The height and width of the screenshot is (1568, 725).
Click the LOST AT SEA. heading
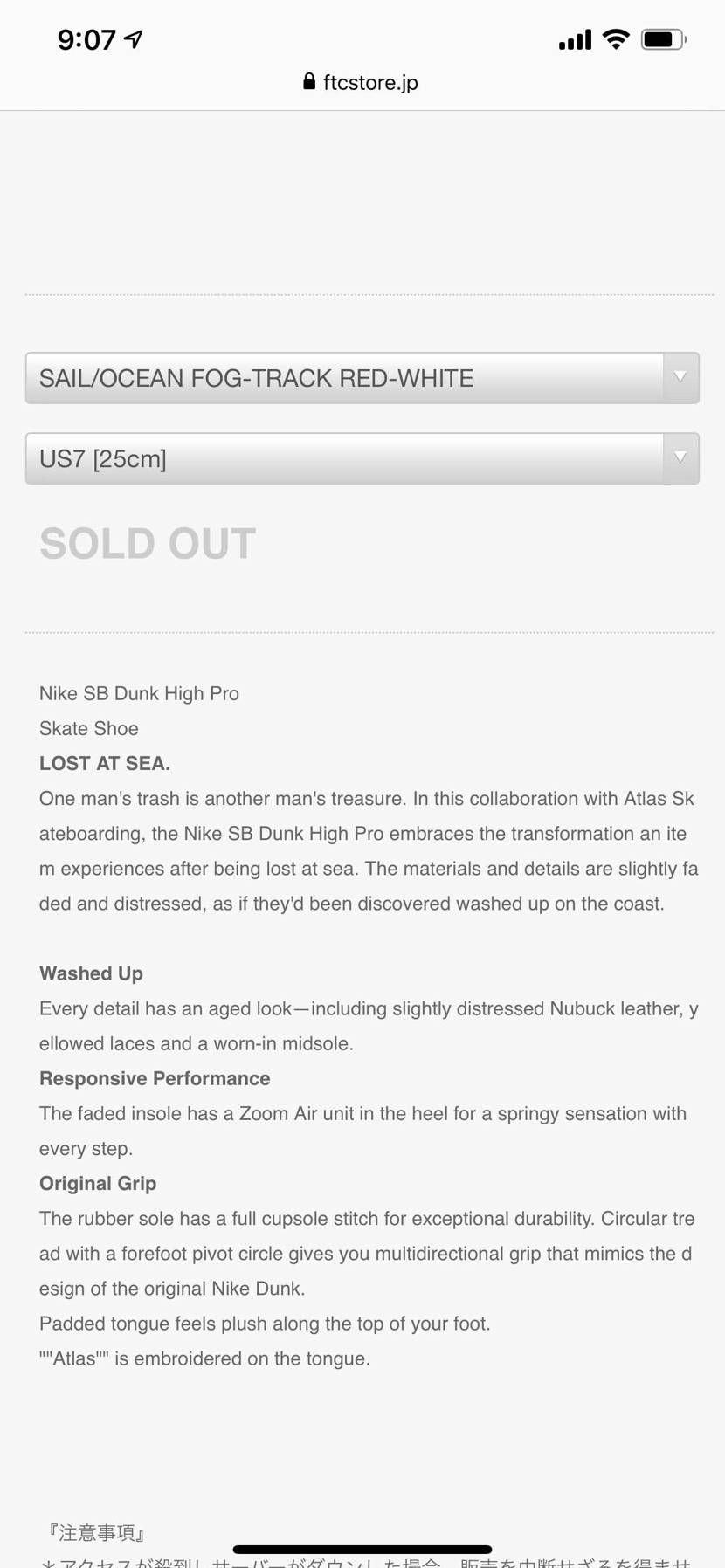[x=105, y=763]
